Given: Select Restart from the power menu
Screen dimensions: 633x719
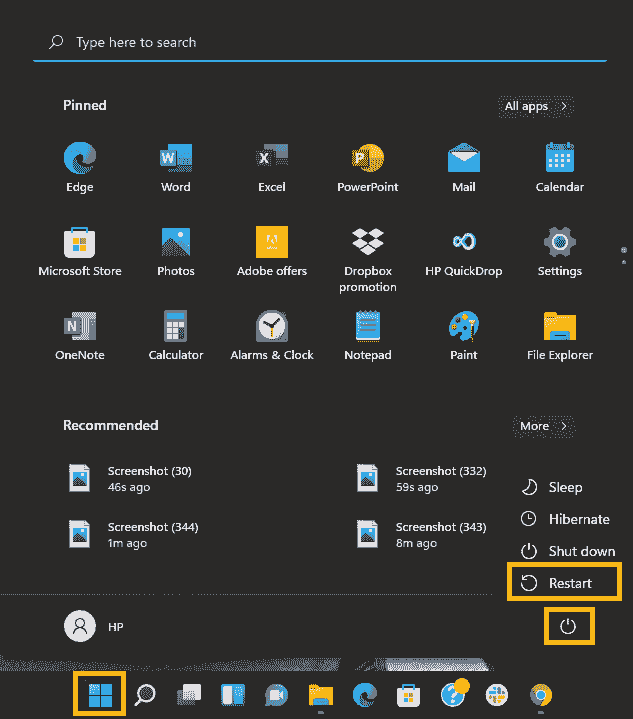Looking at the screenshot, I should [565, 583].
